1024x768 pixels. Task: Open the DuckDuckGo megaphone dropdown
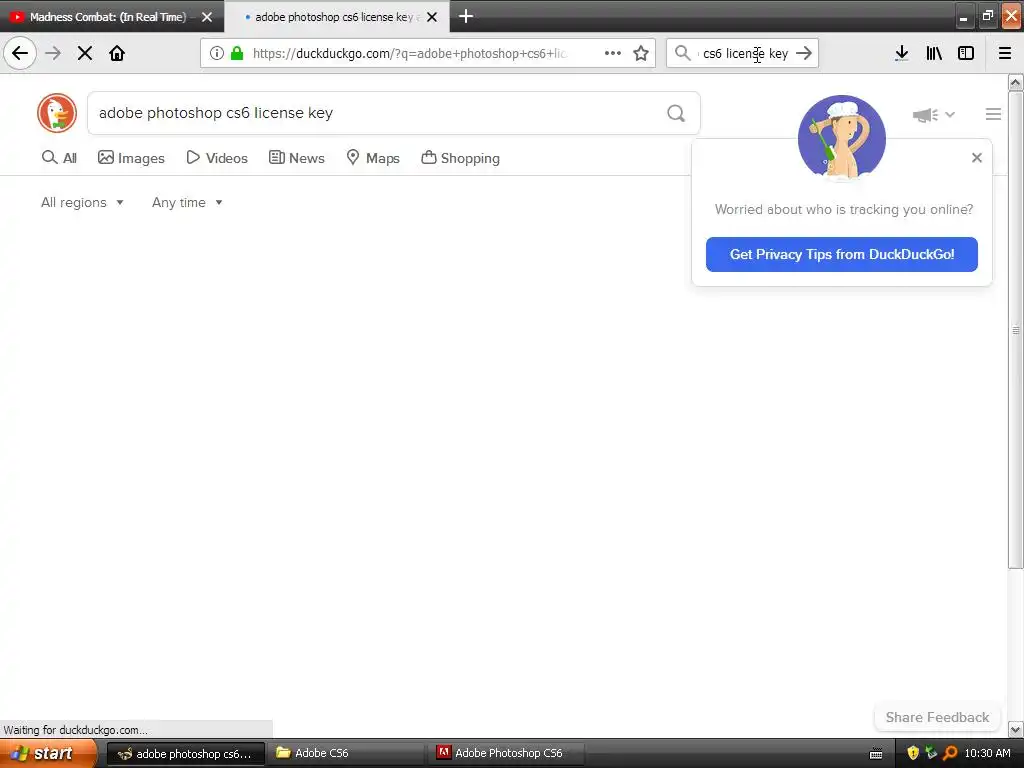(x=933, y=114)
